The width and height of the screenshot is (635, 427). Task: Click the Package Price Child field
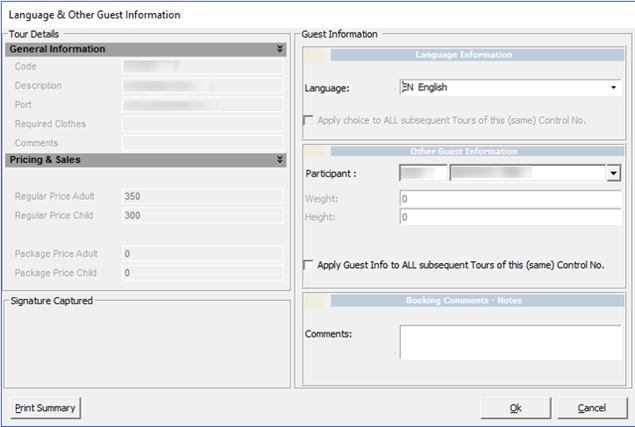202,273
